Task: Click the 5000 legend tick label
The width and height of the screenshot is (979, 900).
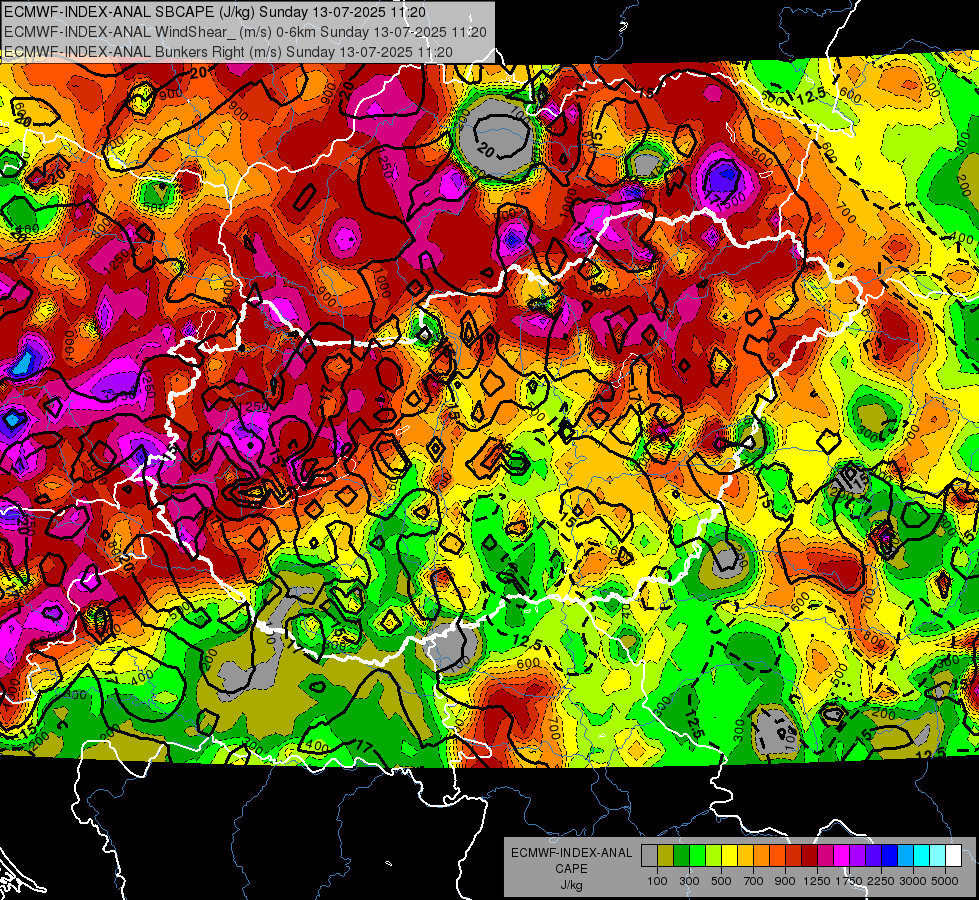Action: tap(945, 881)
